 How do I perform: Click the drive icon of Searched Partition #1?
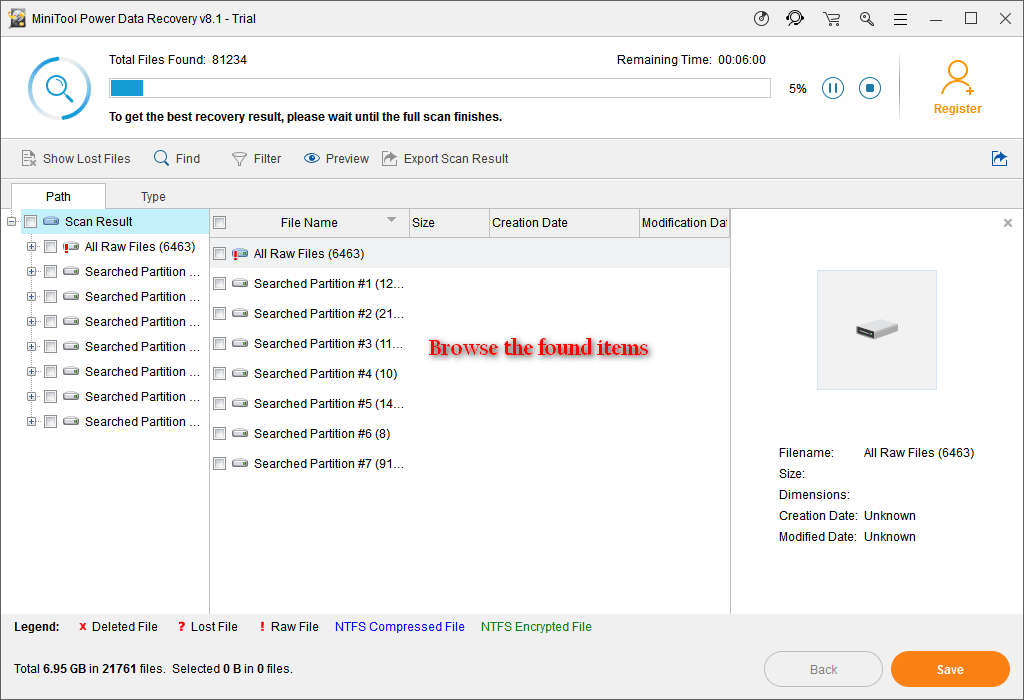pyautogui.click(x=240, y=283)
